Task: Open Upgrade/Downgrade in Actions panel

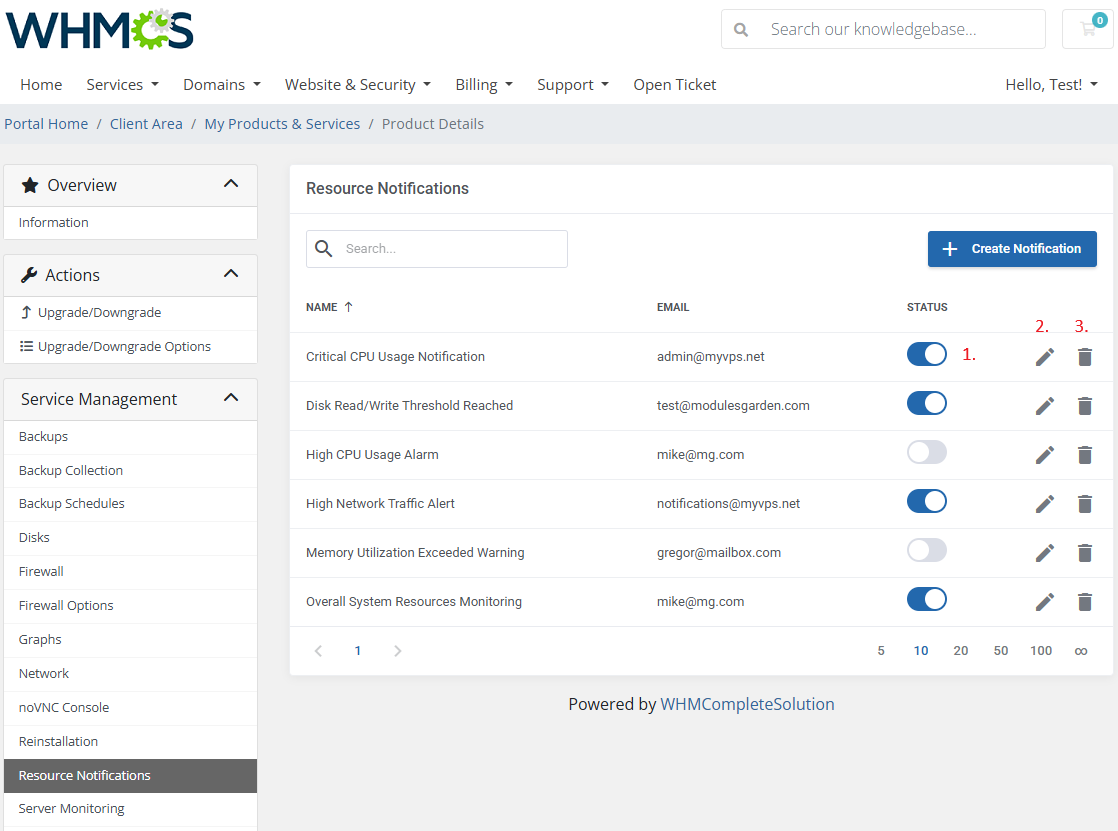Action: tap(130, 313)
